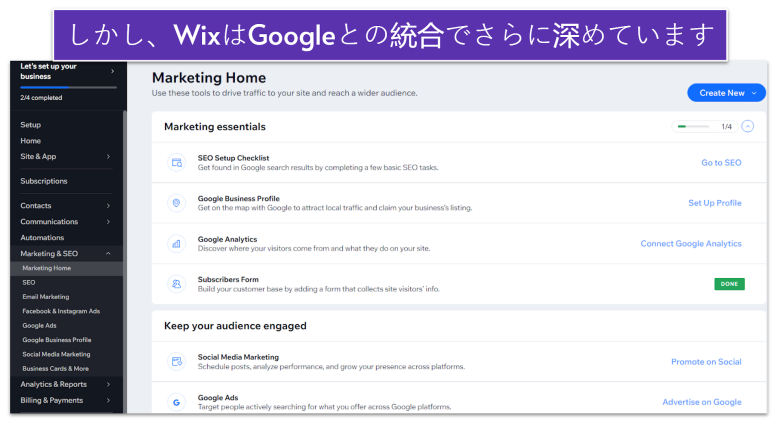Click the green DONE badge

(729, 284)
